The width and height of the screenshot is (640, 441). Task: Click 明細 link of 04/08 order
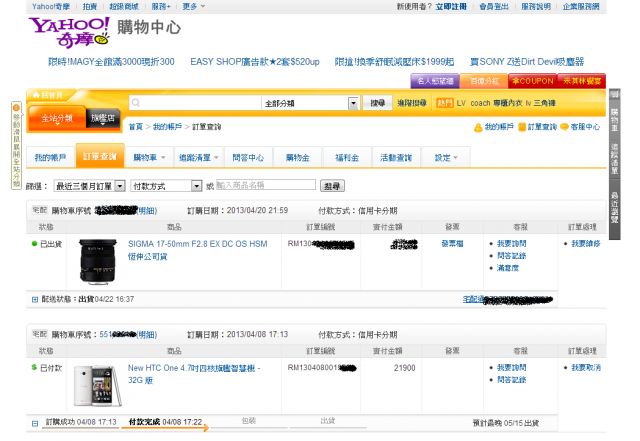tap(147, 335)
